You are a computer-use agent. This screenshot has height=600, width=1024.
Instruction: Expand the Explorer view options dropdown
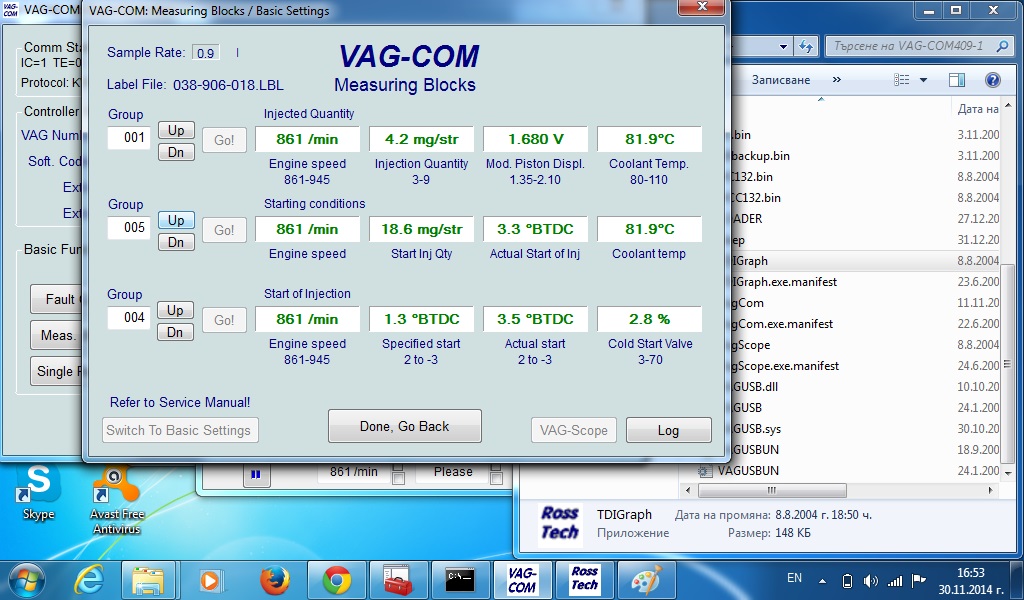point(923,80)
